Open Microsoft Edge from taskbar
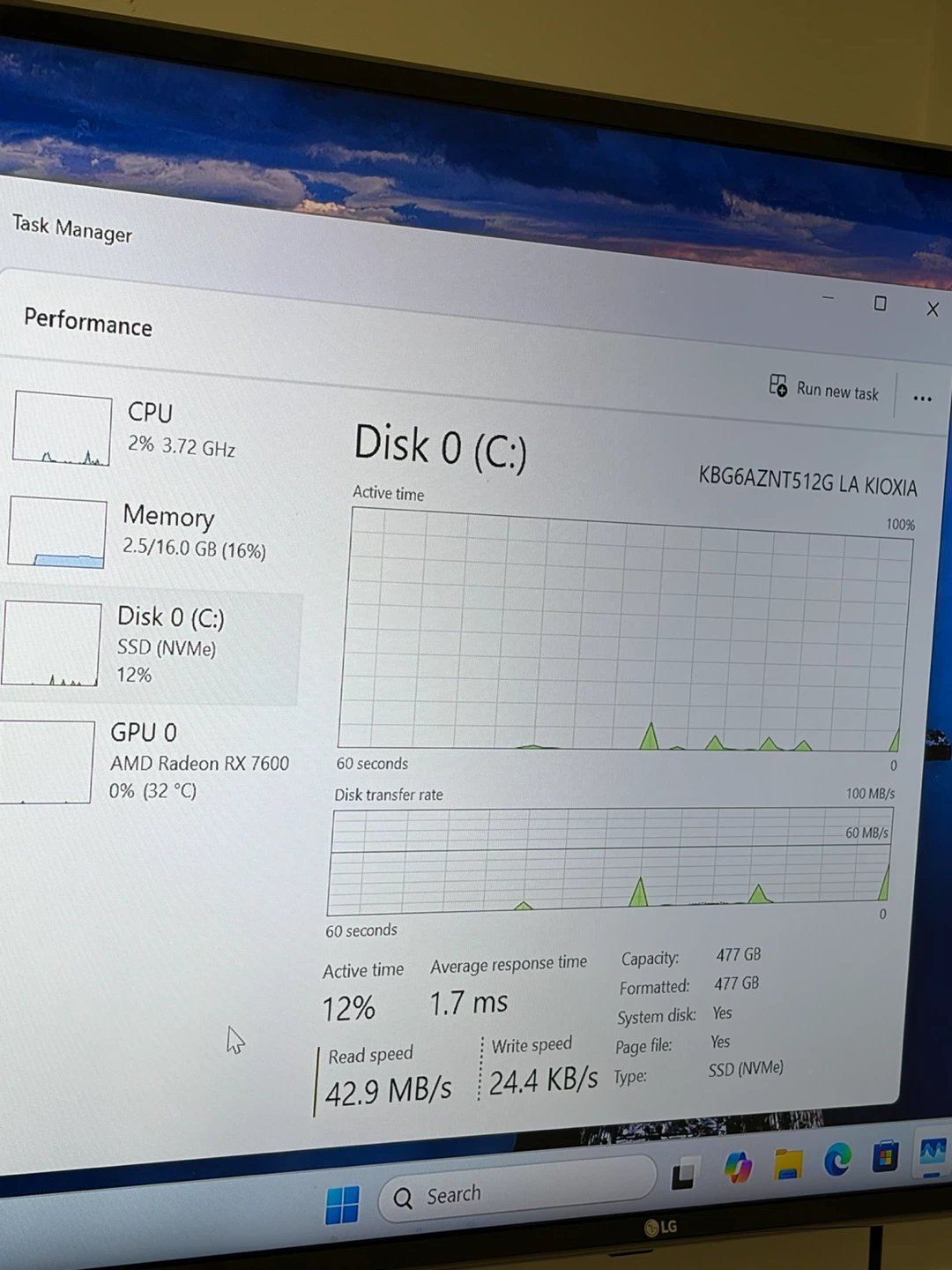 coord(837,1159)
